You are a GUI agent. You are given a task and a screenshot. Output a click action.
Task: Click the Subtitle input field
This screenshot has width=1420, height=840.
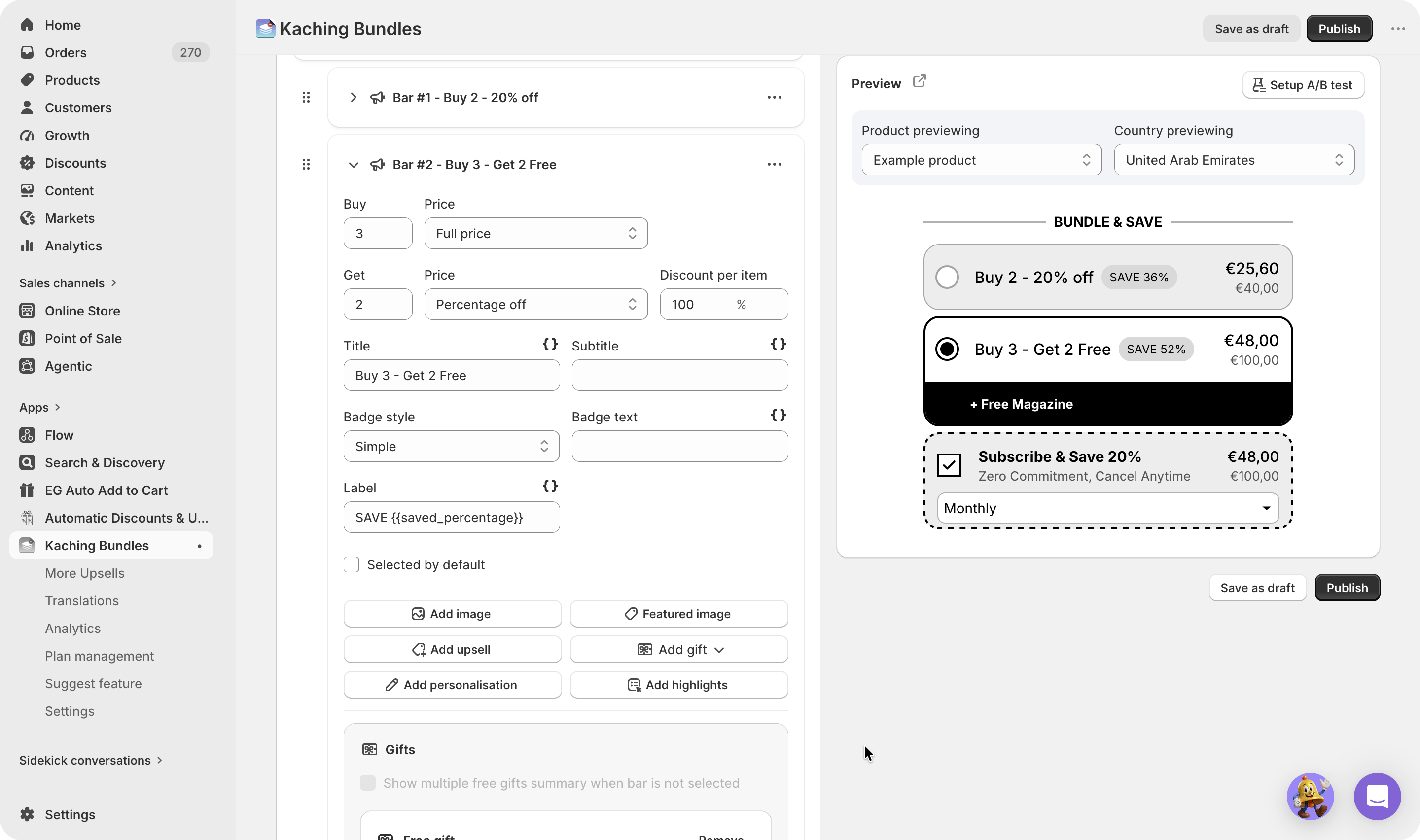pyautogui.click(x=680, y=375)
